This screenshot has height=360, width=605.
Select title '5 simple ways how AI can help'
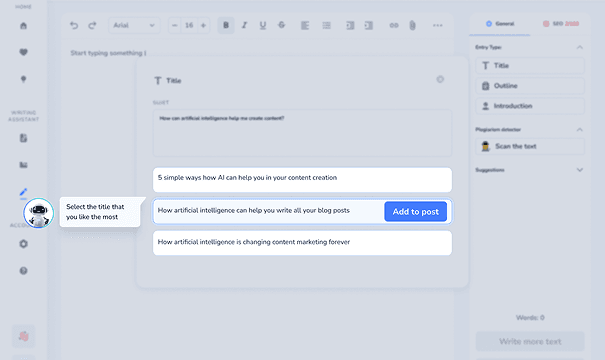(x=302, y=180)
